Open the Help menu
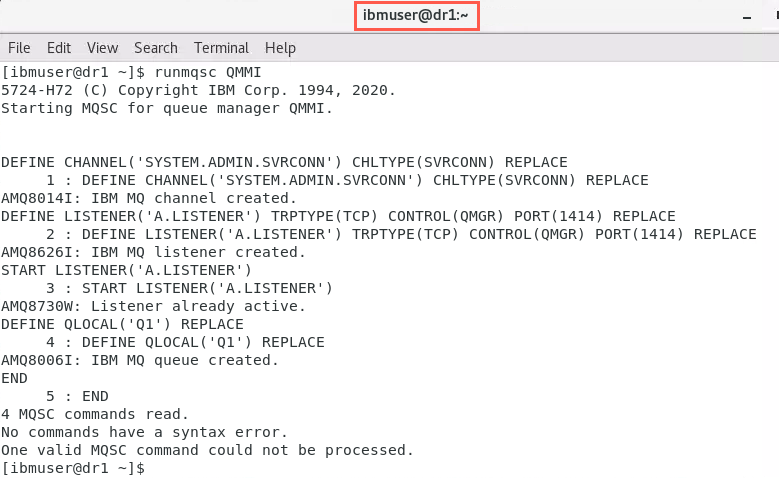 tap(280, 48)
